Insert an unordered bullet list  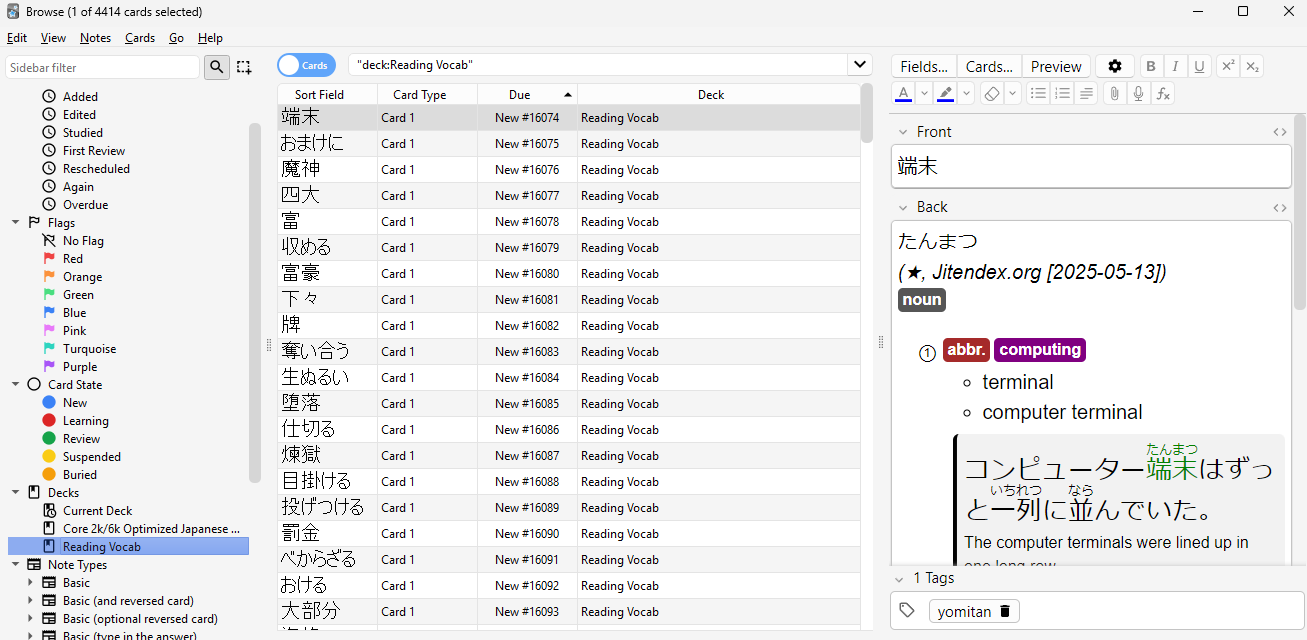[x=1039, y=93]
